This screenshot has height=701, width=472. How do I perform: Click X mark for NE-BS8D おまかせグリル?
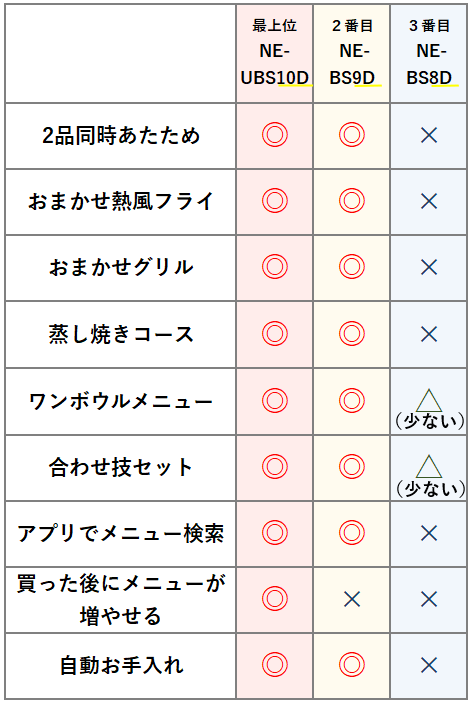point(429,267)
